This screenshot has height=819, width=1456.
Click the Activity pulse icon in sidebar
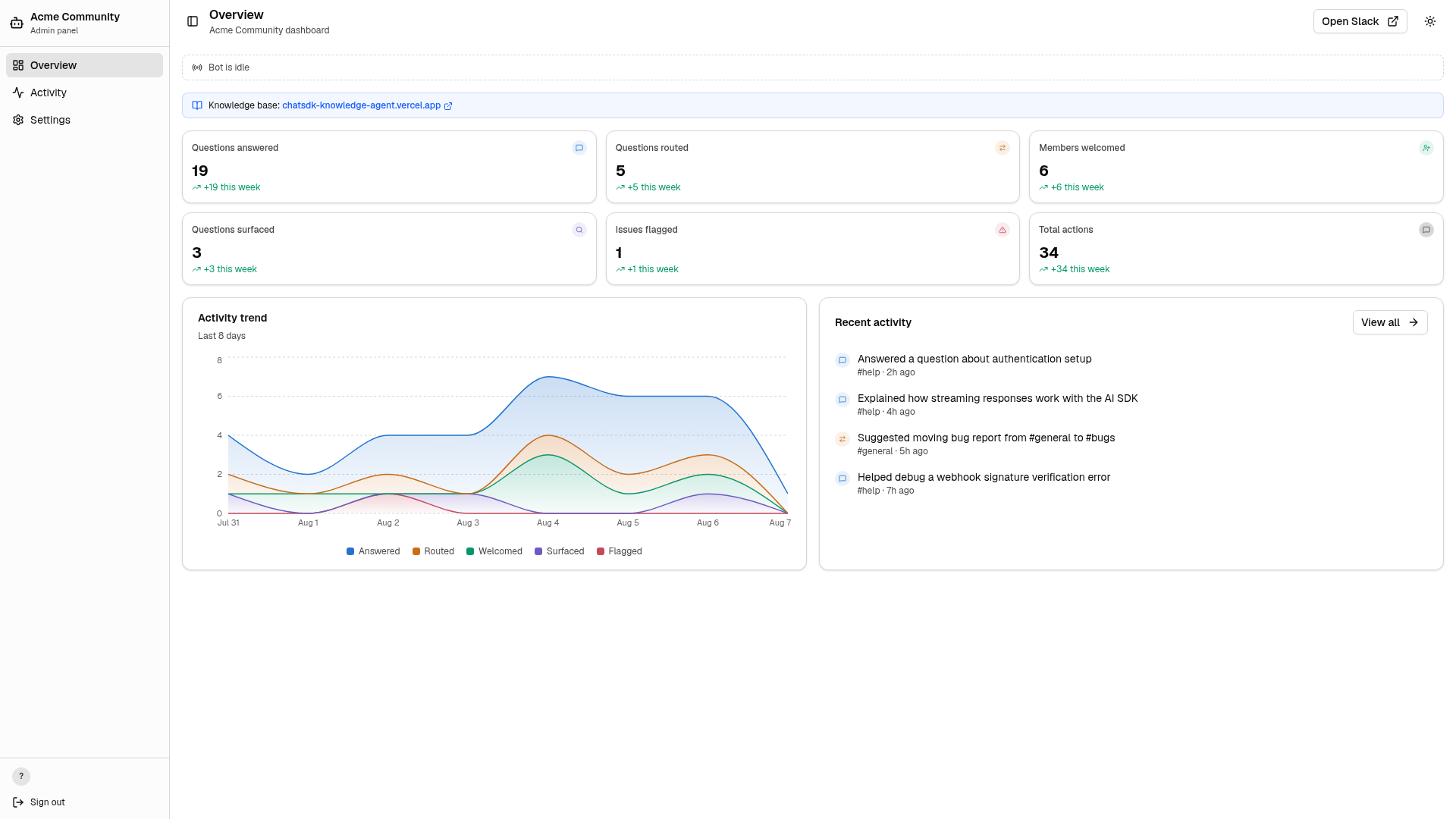click(x=18, y=93)
